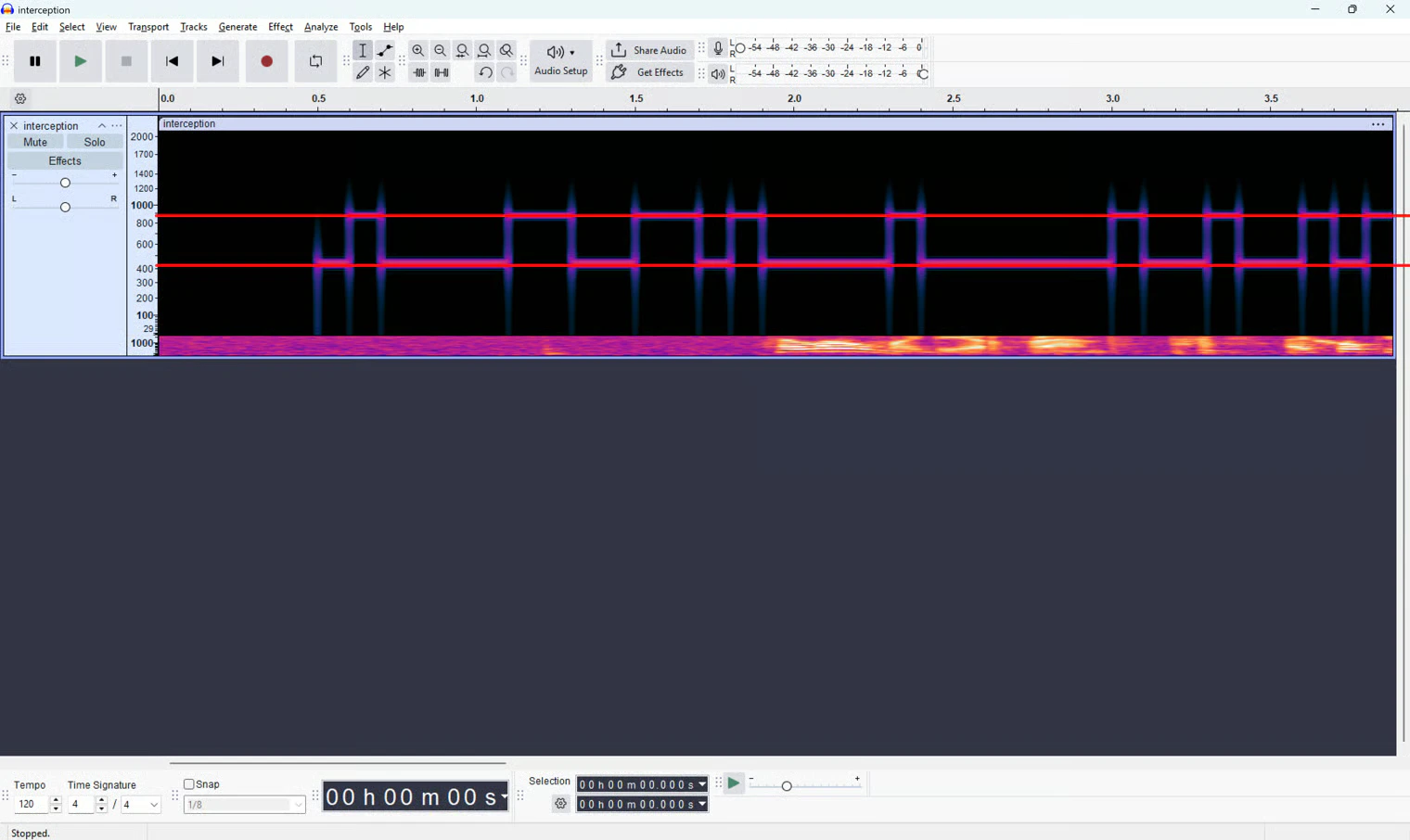This screenshot has height=840, width=1410.
Task: Click the track pan slider
Action: pos(65,207)
